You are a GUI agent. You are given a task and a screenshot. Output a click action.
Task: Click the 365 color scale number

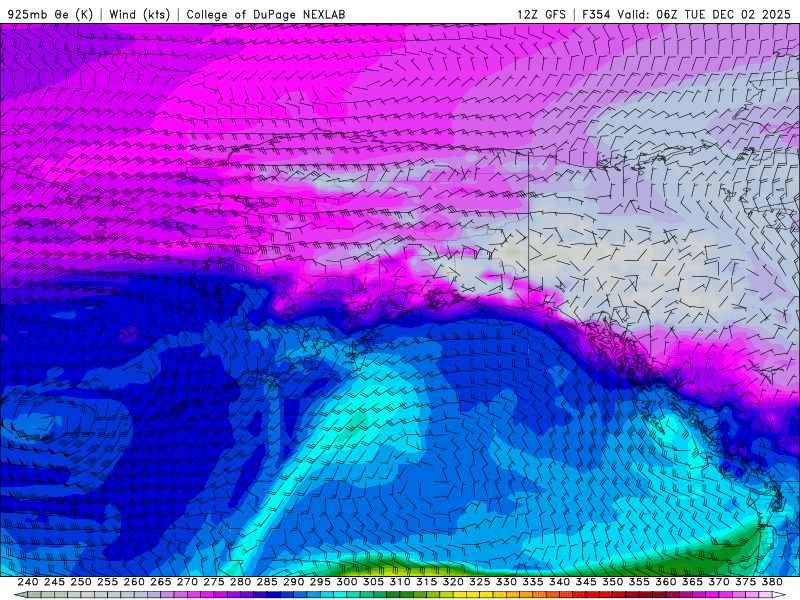coord(692,582)
